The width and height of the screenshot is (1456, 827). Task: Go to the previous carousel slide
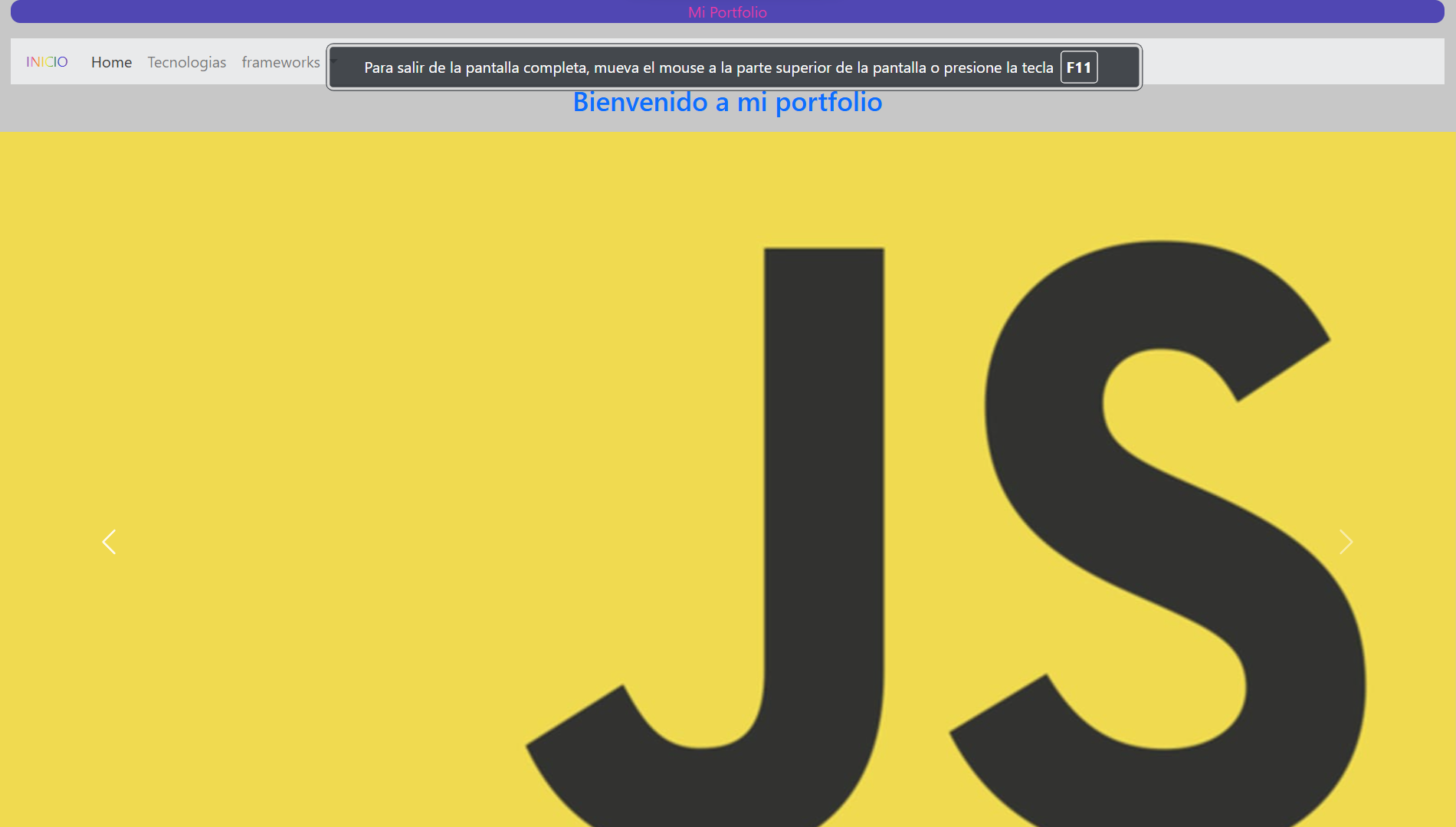coord(109,542)
